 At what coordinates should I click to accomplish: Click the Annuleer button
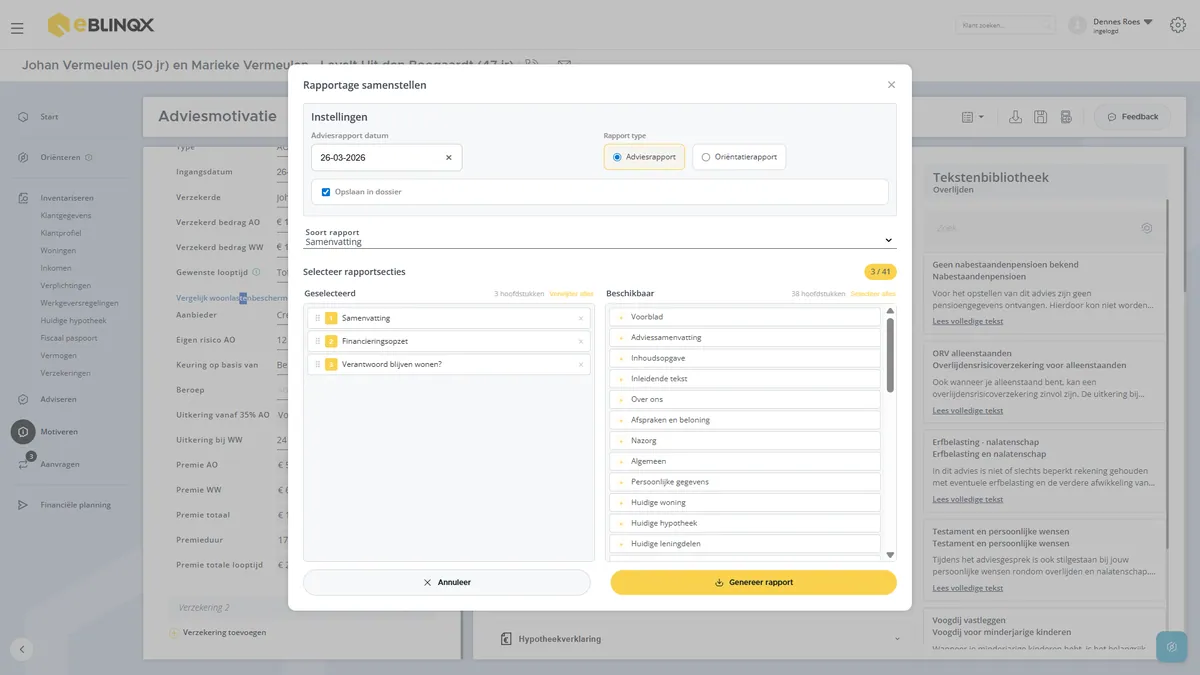pyautogui.click(x=447, y=582)
